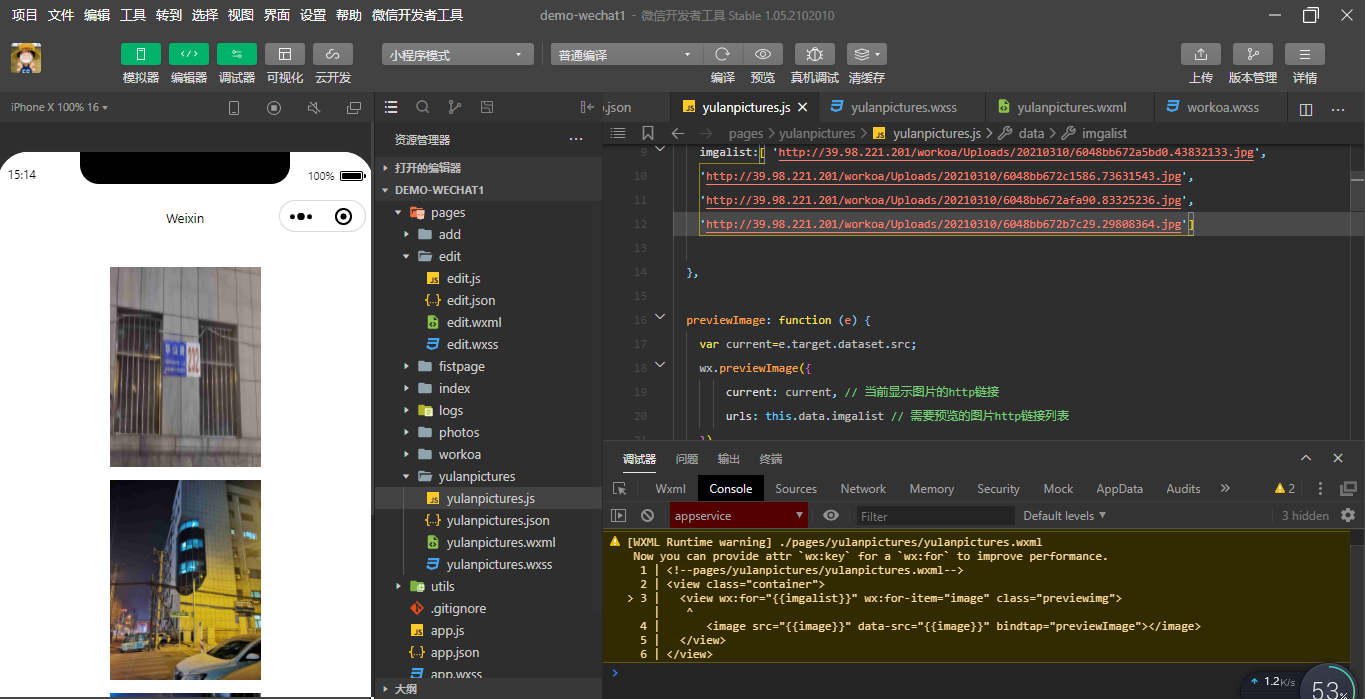
Task: Open real device debugging bug icon
Action: point(815,54)
